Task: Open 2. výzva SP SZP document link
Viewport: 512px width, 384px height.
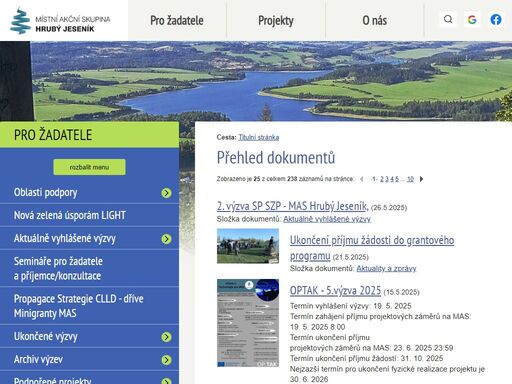Action: [292, 206]
